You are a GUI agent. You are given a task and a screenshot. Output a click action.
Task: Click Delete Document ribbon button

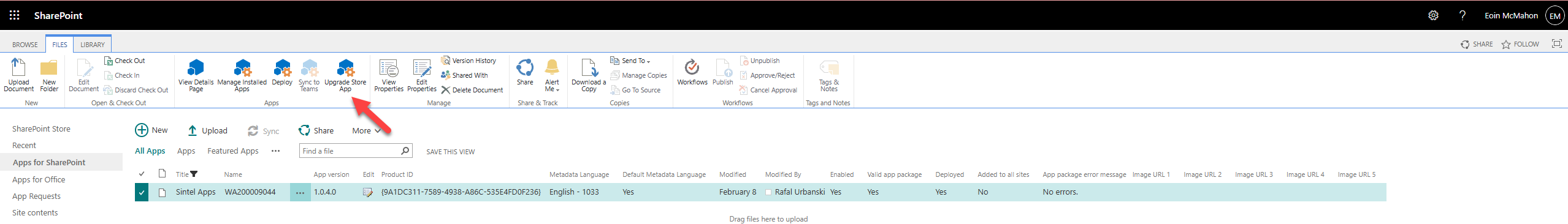(472, 90)
